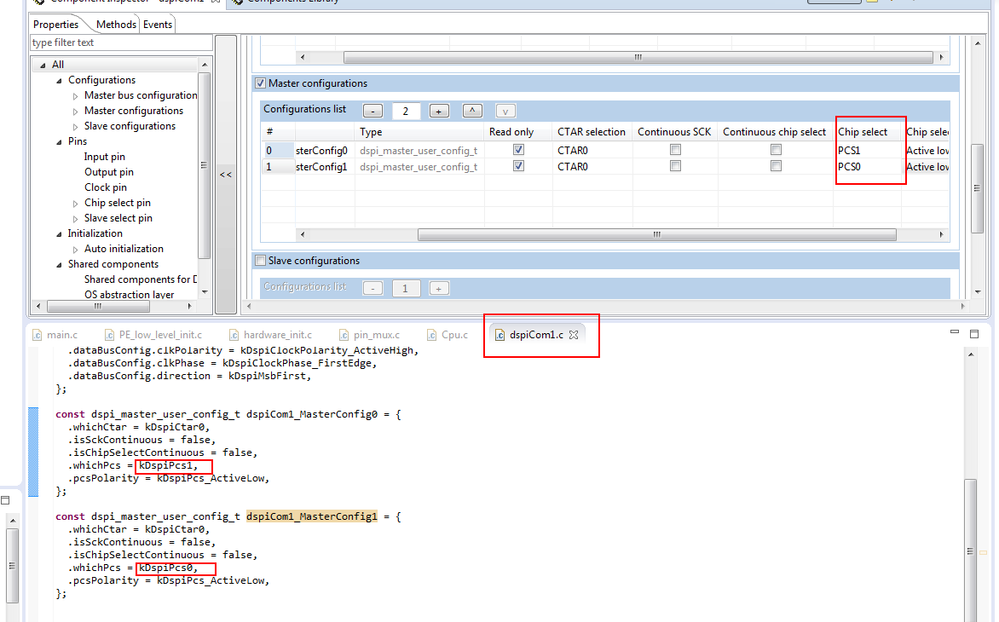Increase slave configurations count with plus
This screenshot has height=622, width=999.
click(439, 289)
